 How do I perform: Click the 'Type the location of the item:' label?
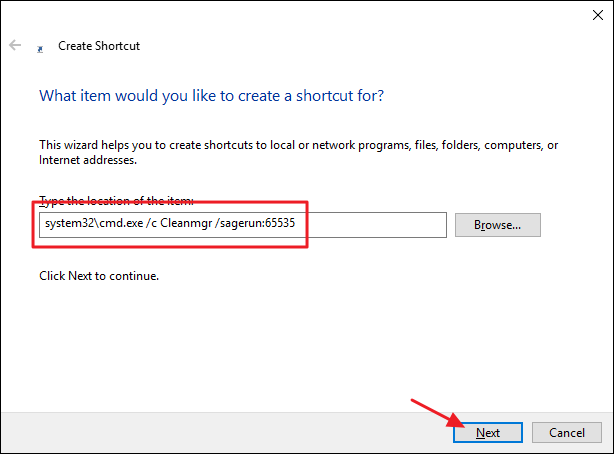[116, 201]
